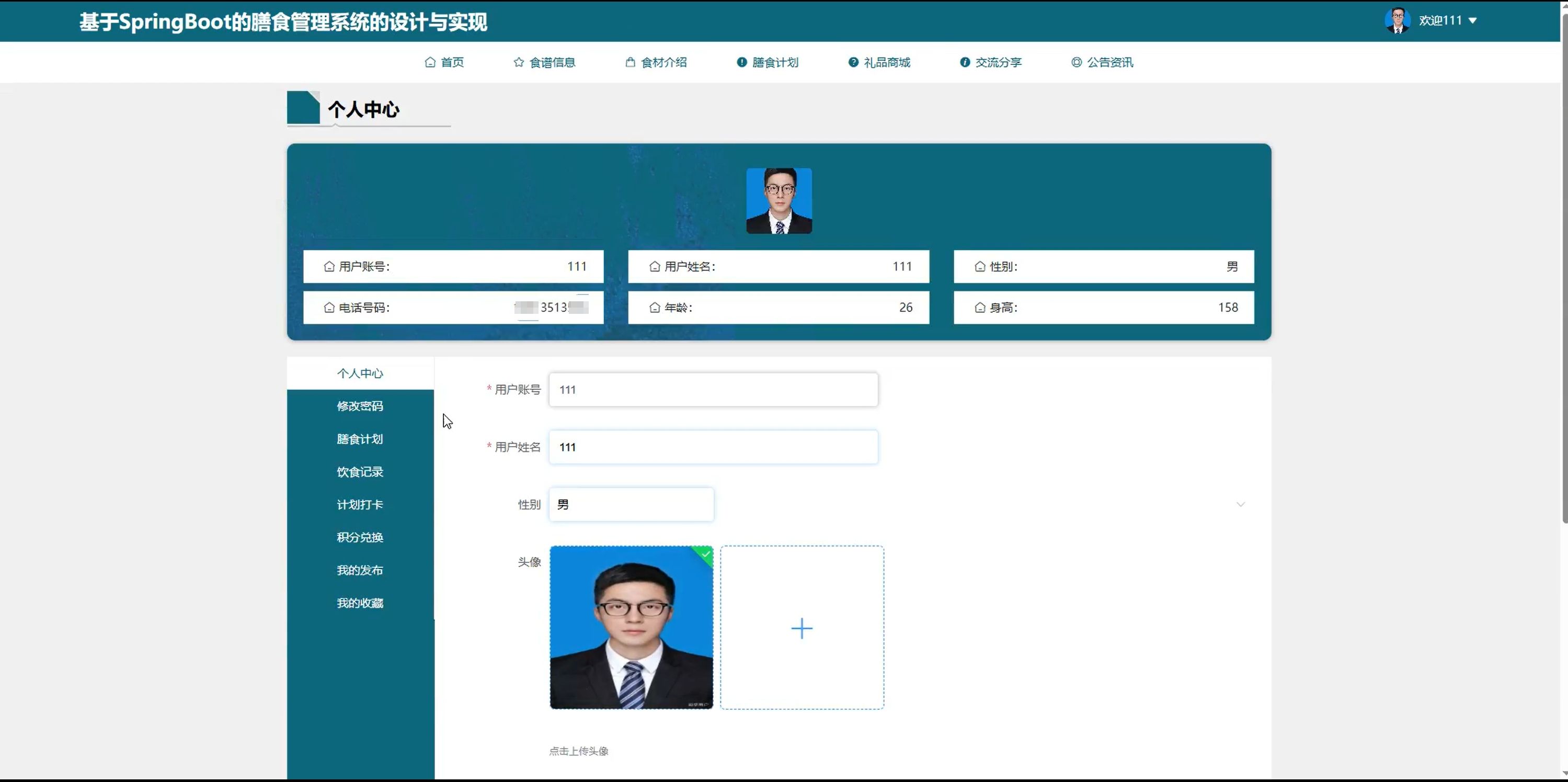
Task: Click the house icon next to 年龄 card
Action: click(x=655, y=308)
